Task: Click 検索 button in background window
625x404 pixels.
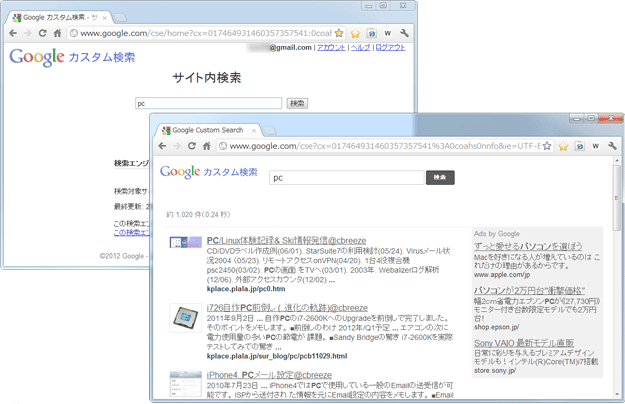Action: (297, 103)
